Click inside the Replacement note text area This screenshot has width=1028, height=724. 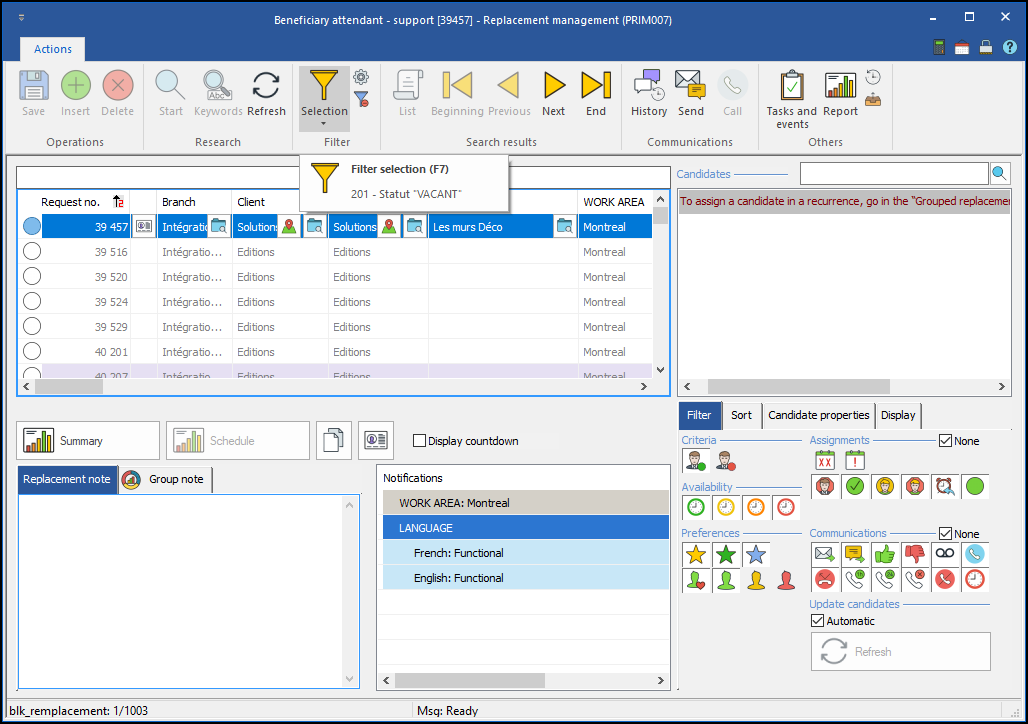[180, 591]
